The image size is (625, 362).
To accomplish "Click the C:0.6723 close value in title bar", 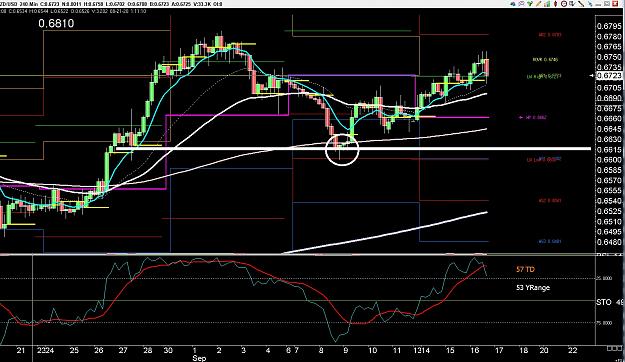I will (x=51, y=4).
